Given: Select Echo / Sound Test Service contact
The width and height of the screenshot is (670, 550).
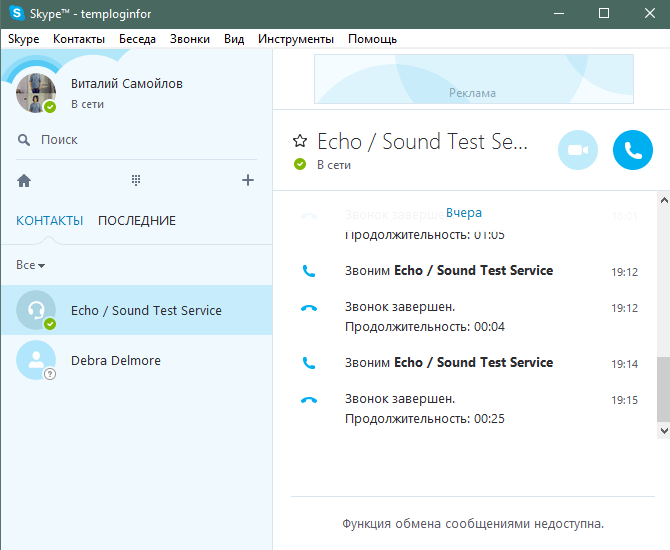Looking at the screenshot, I should coord(136,310).
